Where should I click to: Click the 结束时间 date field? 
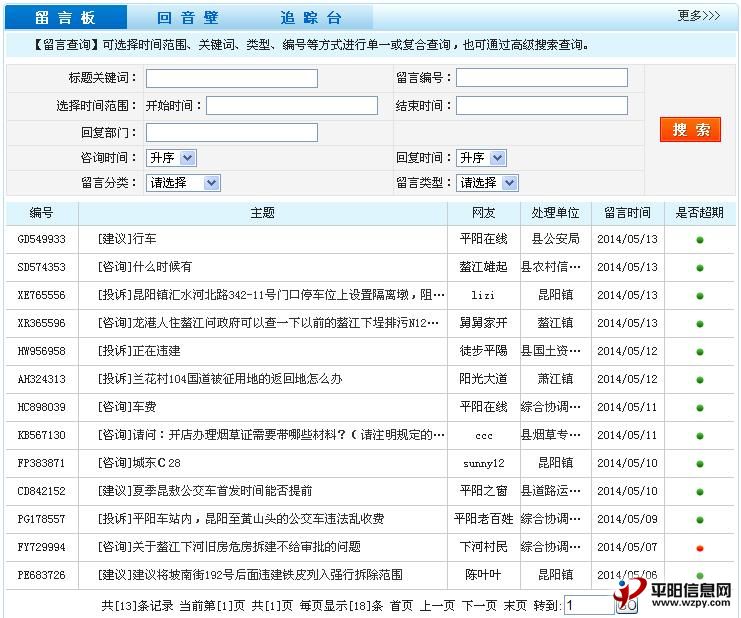point(542,105)
